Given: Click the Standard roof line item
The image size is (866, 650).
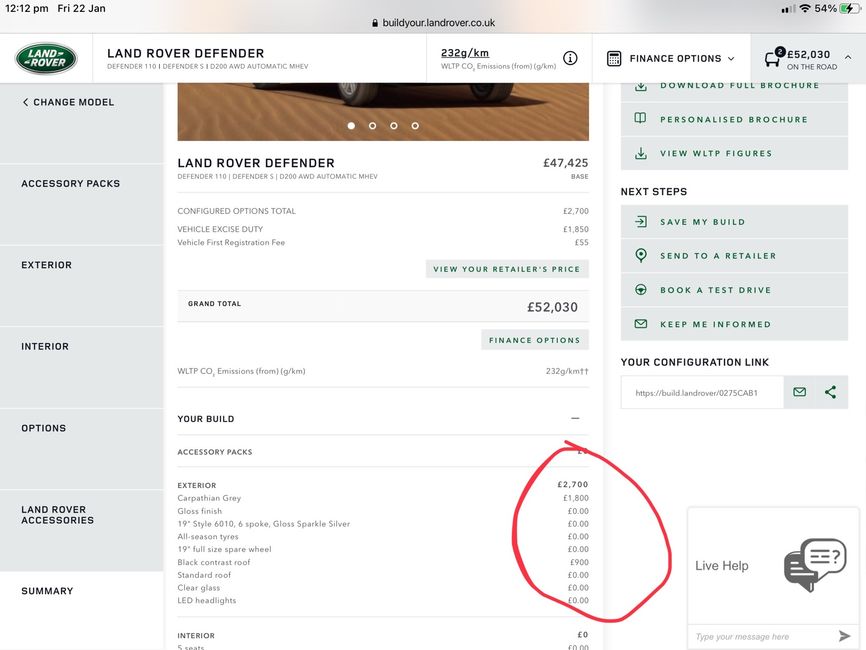Looking at the screenshot, I should click(x=383, y=575).
